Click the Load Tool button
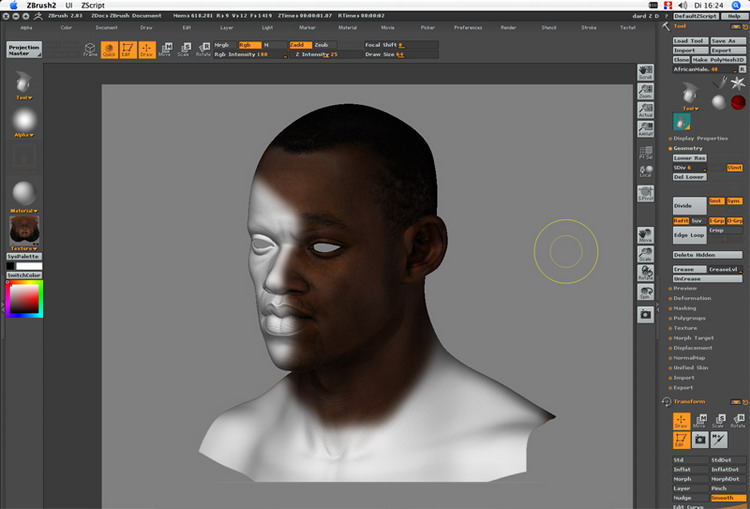Screen dimensions: 750x509 690,40
